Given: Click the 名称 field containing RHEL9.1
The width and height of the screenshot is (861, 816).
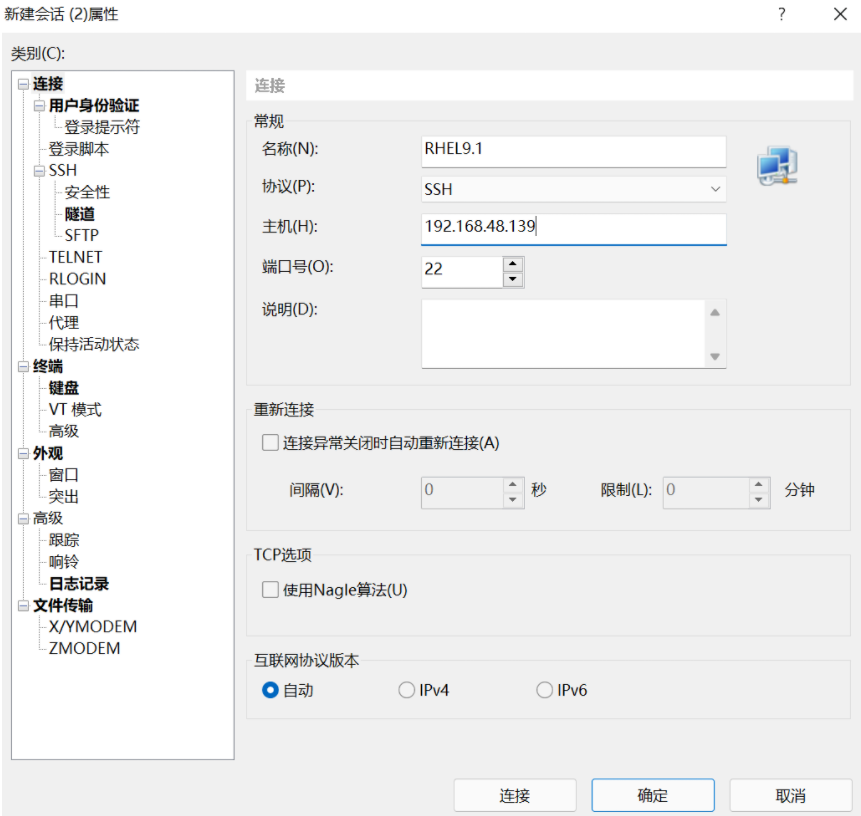Looking at the screenshot, I should [574, 152].
